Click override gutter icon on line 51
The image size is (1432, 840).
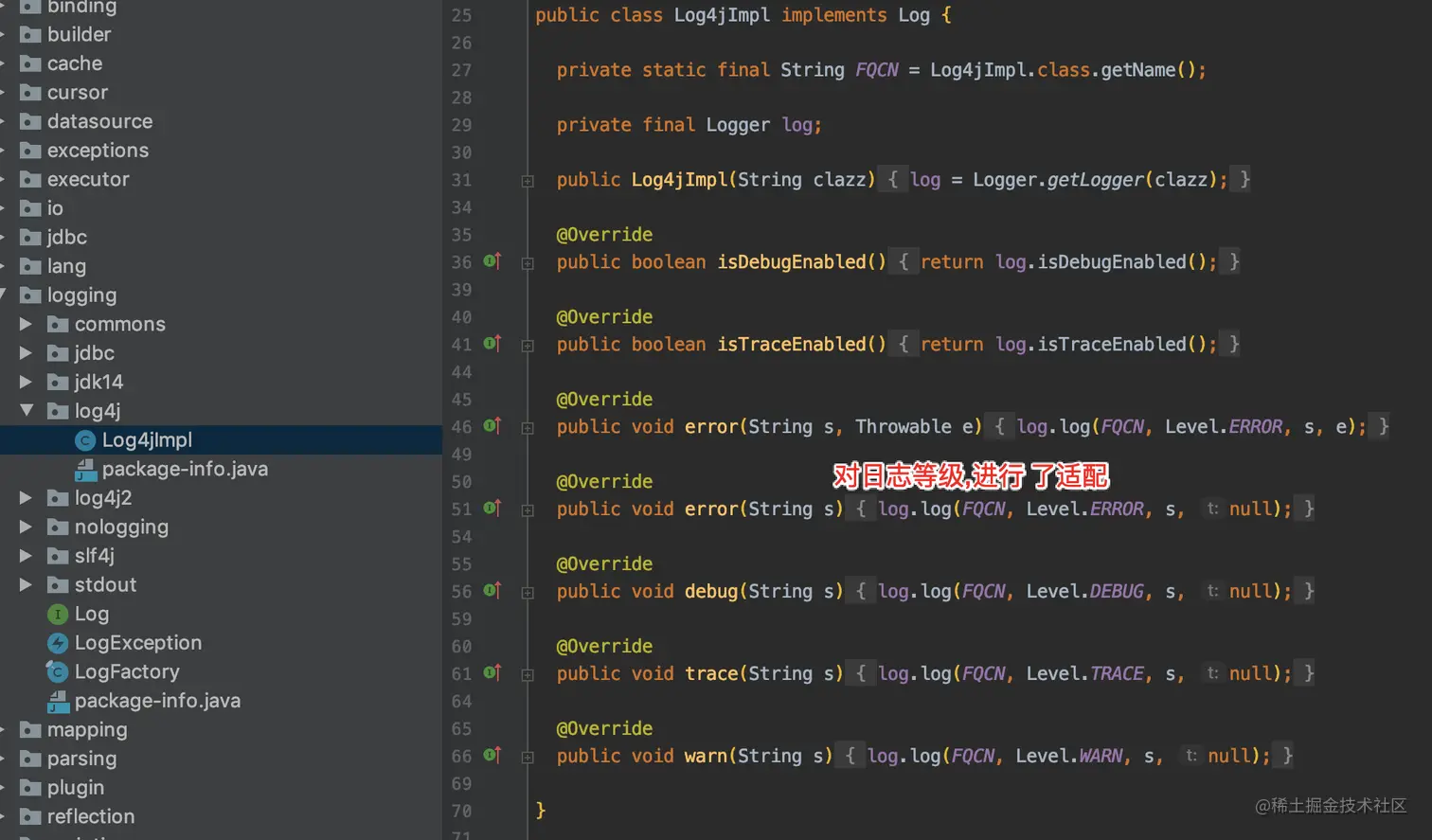tap(492, 509)
